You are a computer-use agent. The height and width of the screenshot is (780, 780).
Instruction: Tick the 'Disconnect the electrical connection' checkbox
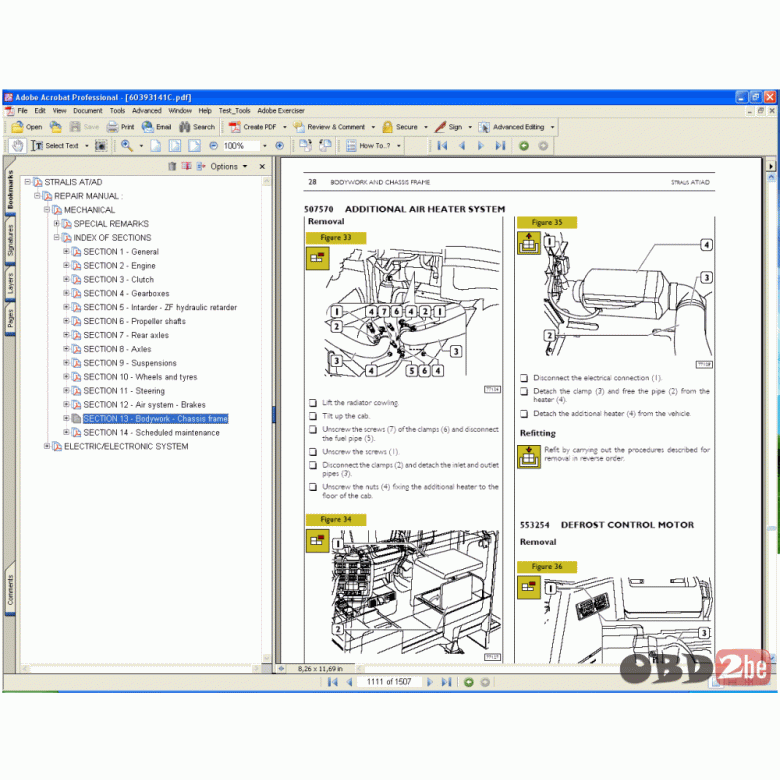click(524, 378)
